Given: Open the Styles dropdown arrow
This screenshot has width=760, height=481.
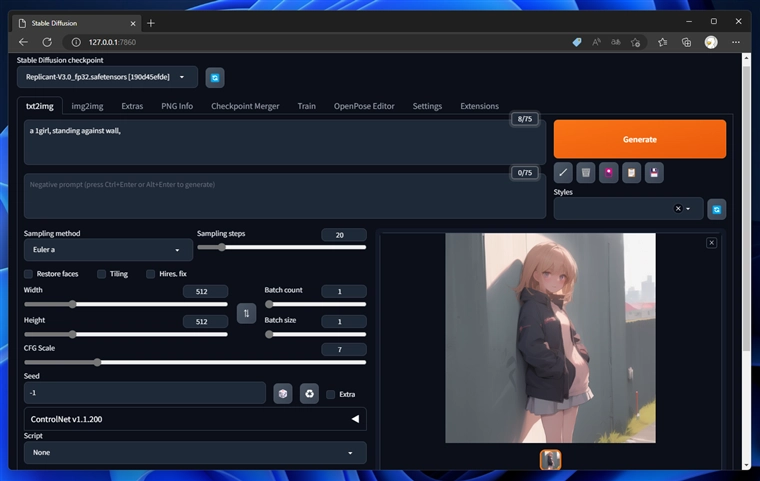Looking at the screenshot, I should [x=688, y=208].
